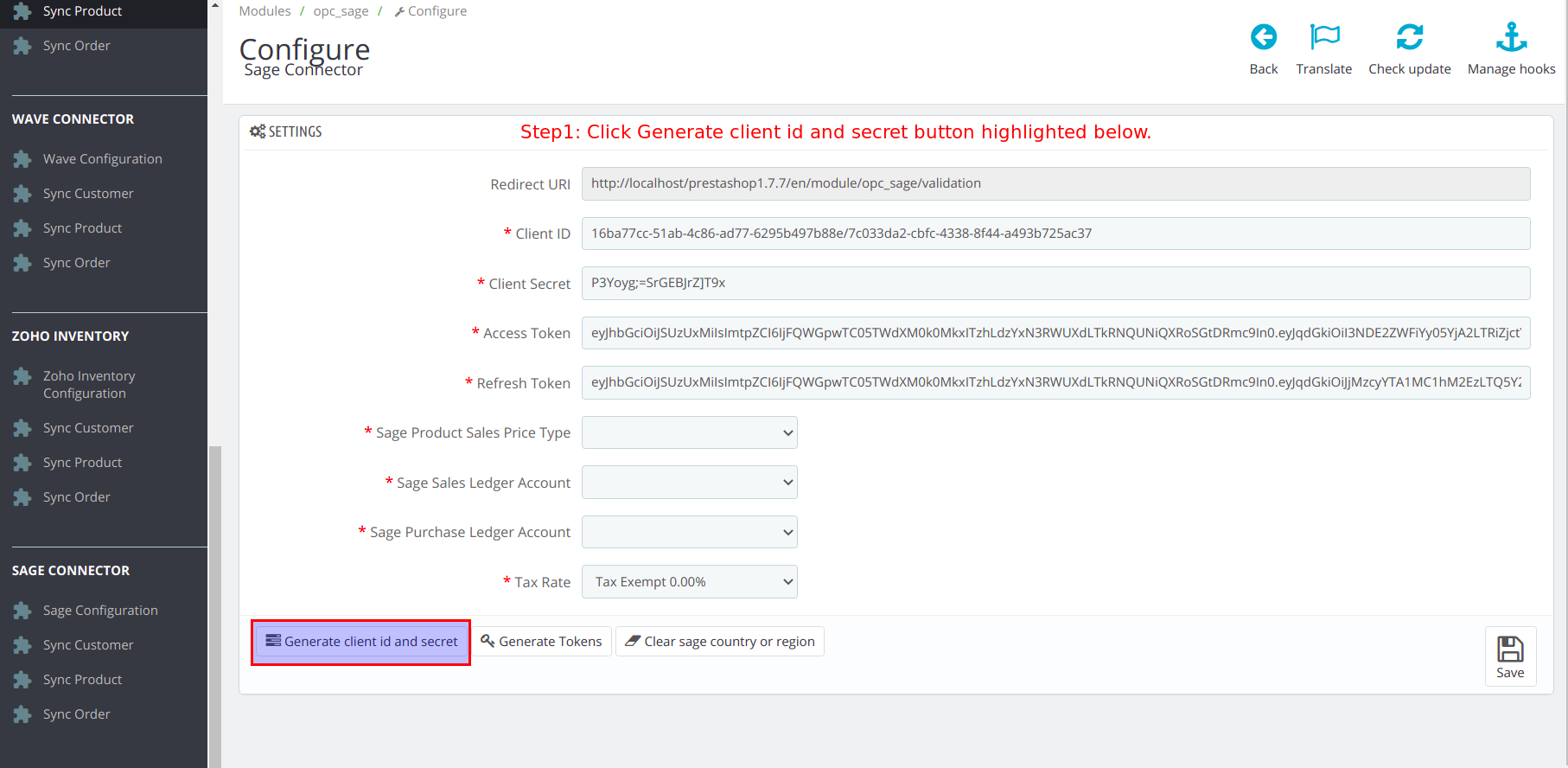Open Zoho Inventory Configuration
This screenshot has height=768, width=1568.
tap(89, 385)
